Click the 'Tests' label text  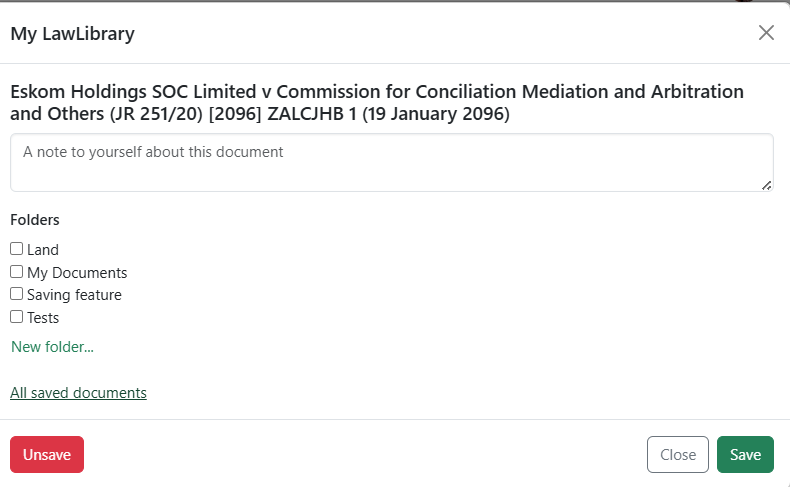coord(43,318)
